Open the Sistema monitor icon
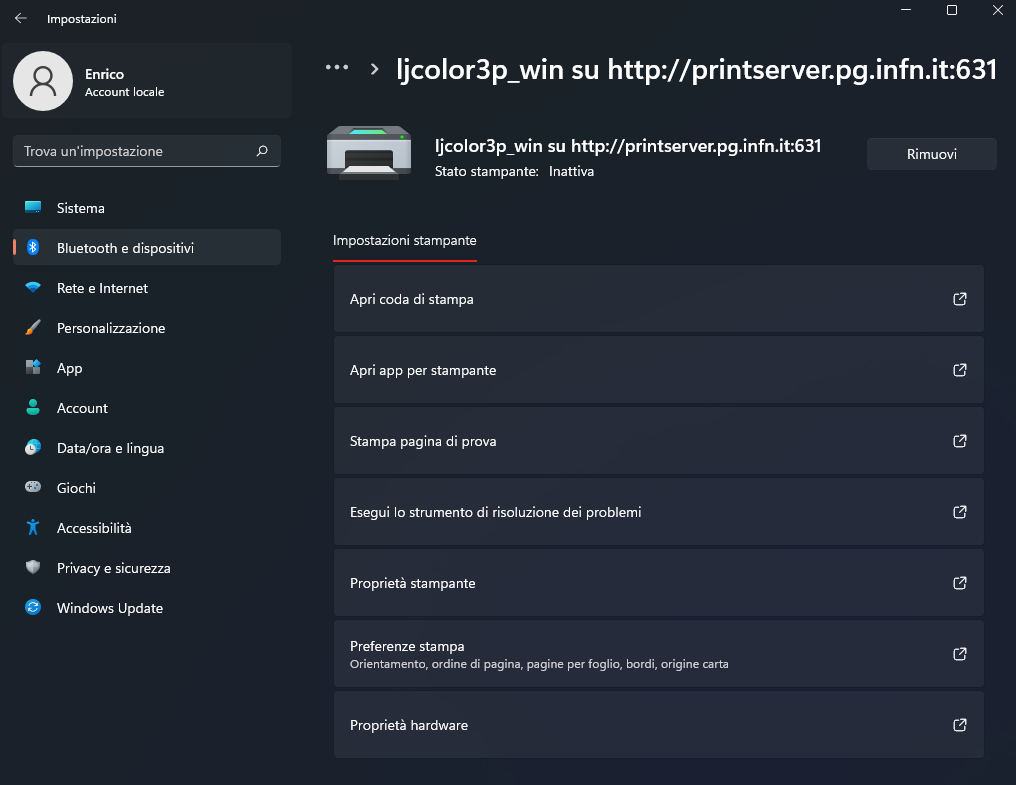The width and height of the screenshot is (1016, 785). click(33, 207)
